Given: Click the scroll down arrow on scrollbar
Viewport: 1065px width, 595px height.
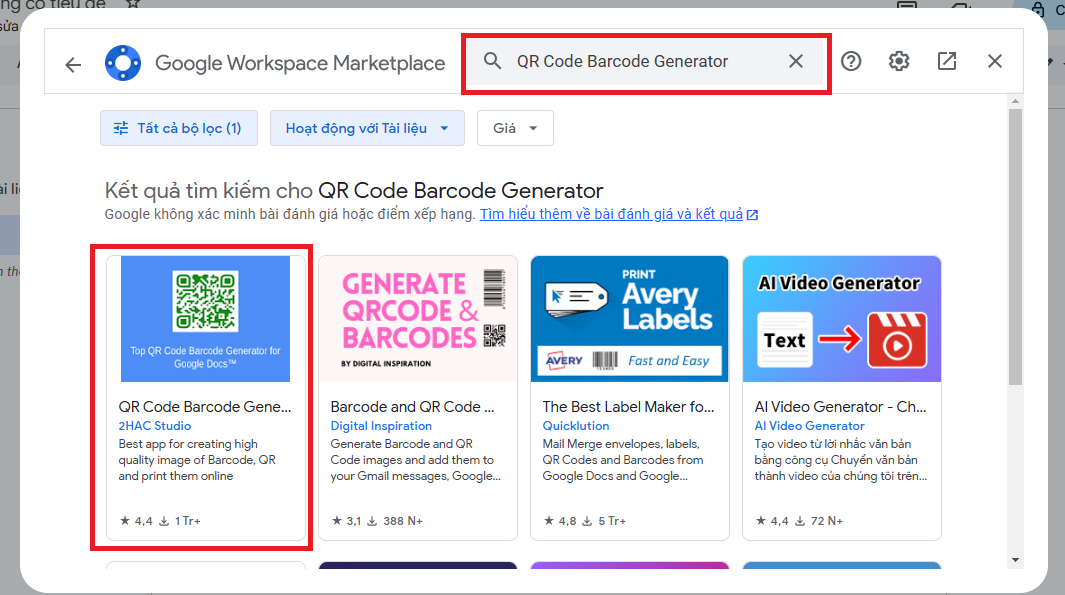Looking at the screenshot, I should (x=1015, y=559).
